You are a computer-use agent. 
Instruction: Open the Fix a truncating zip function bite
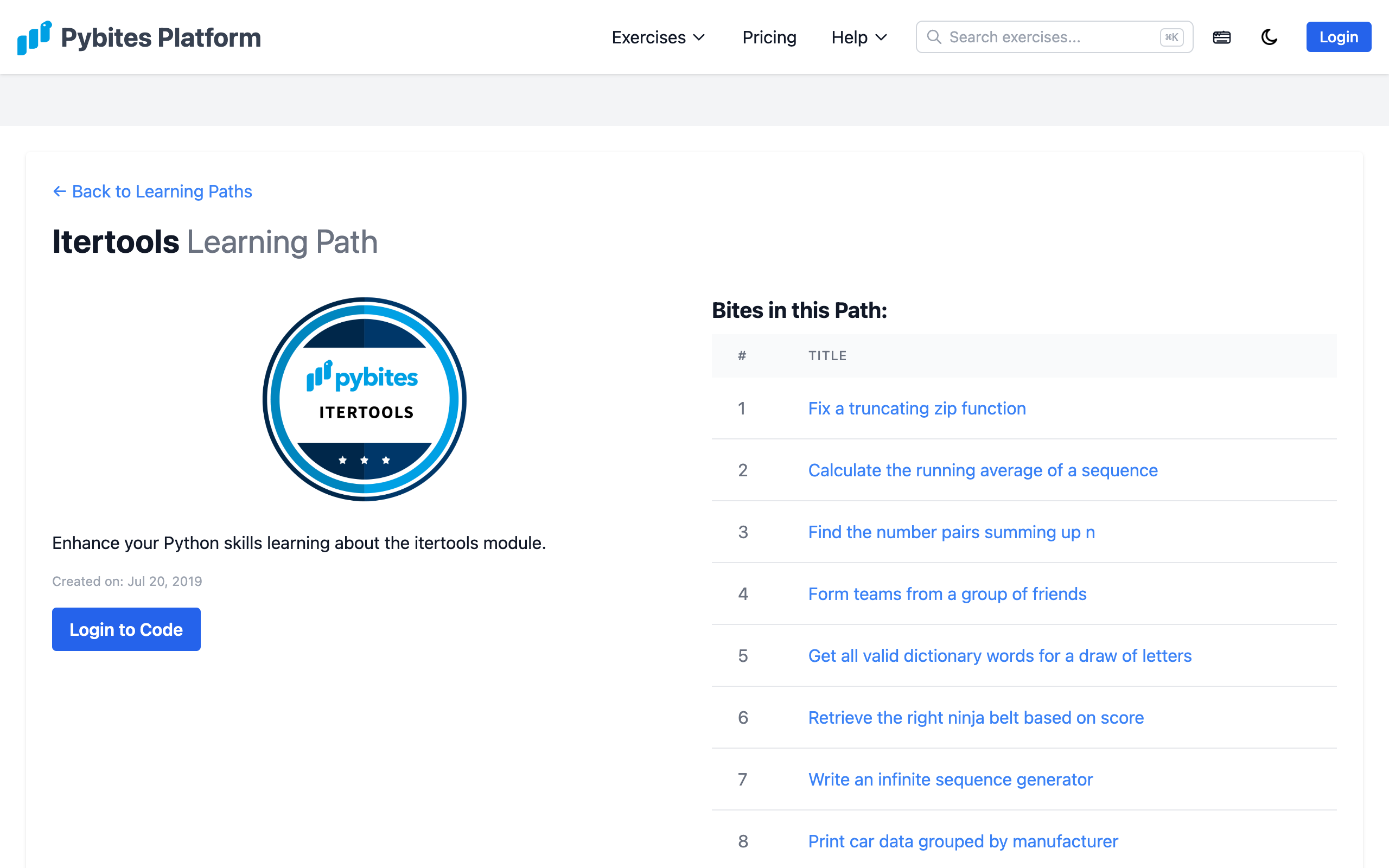point(916,408)
